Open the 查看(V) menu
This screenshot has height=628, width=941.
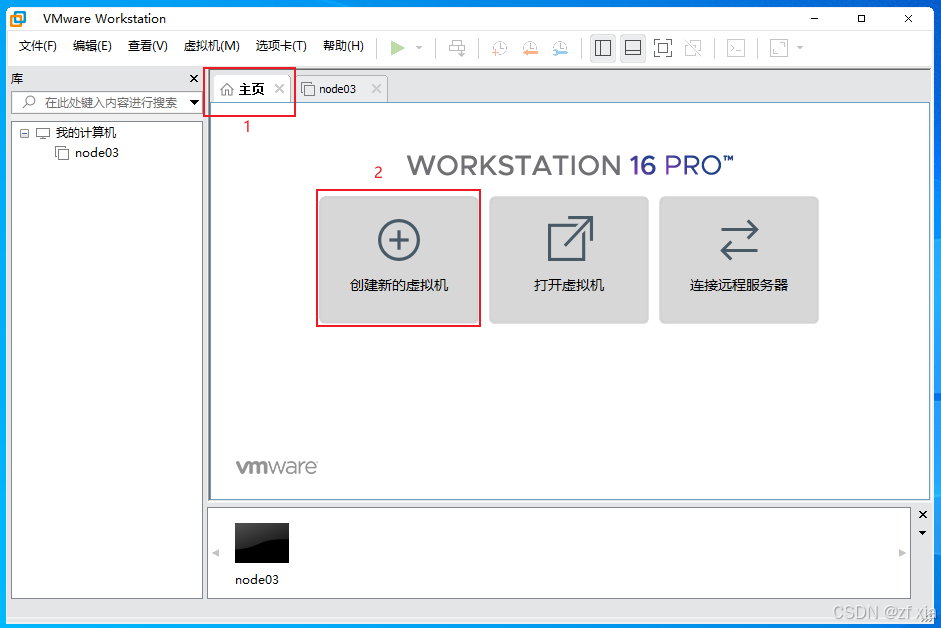tap(148, 46)
